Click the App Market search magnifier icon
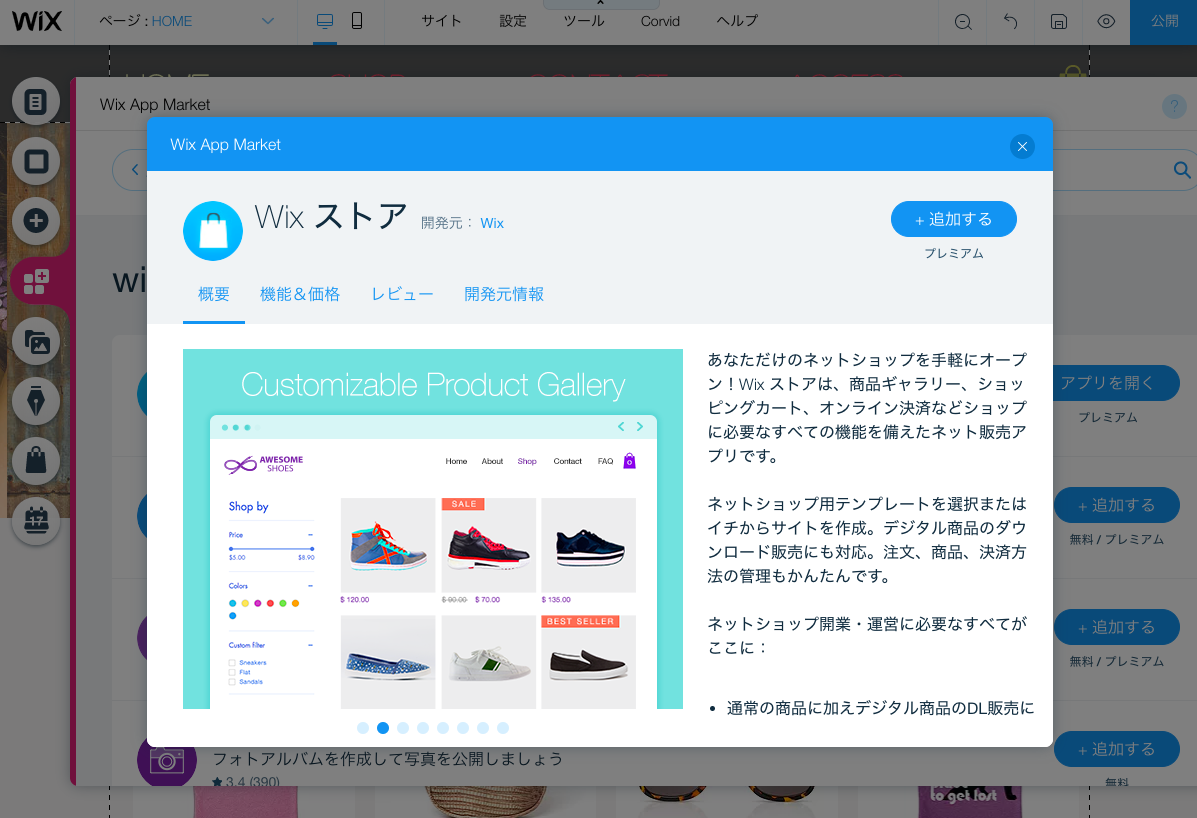1197x818 pixels. 1181,169
